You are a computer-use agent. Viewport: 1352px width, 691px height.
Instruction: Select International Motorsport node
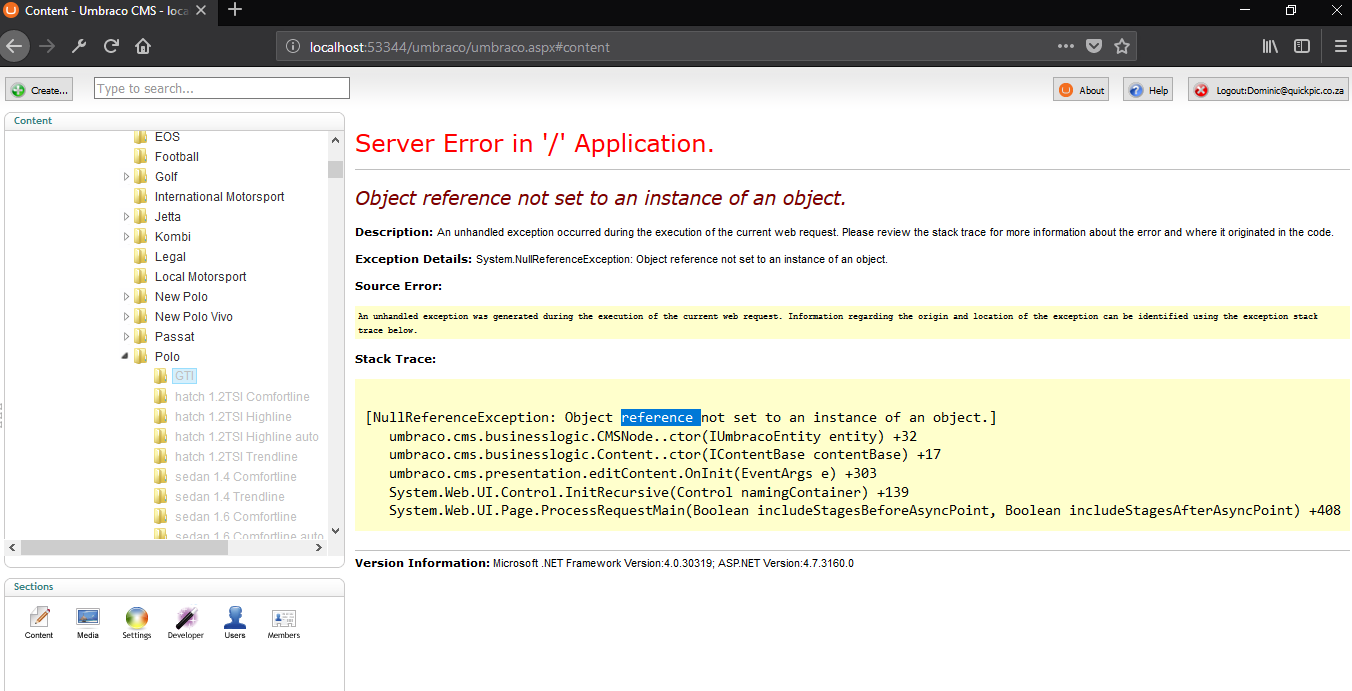pyautogui.click(x=220, y=197)
